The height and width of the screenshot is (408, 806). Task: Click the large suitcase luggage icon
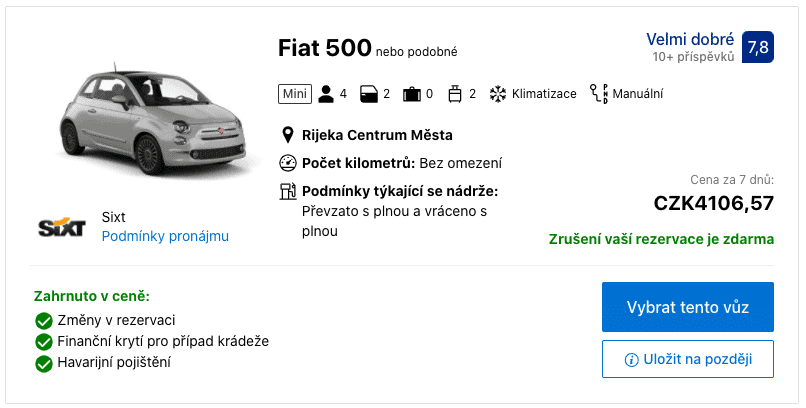pyautogui.click(x=412, y=95)
